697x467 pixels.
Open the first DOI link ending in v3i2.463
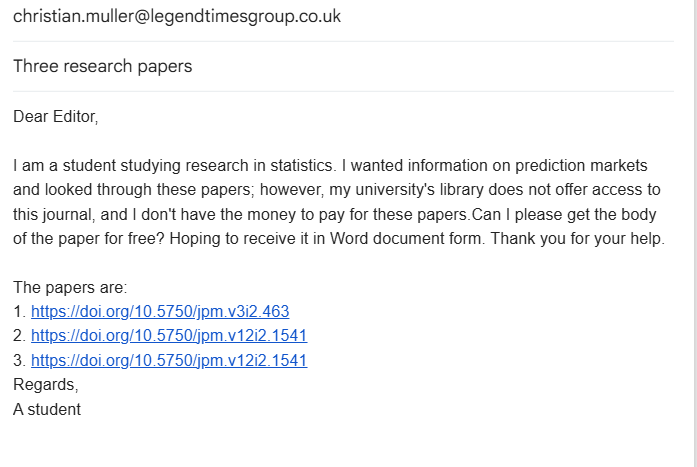[160, 311]
